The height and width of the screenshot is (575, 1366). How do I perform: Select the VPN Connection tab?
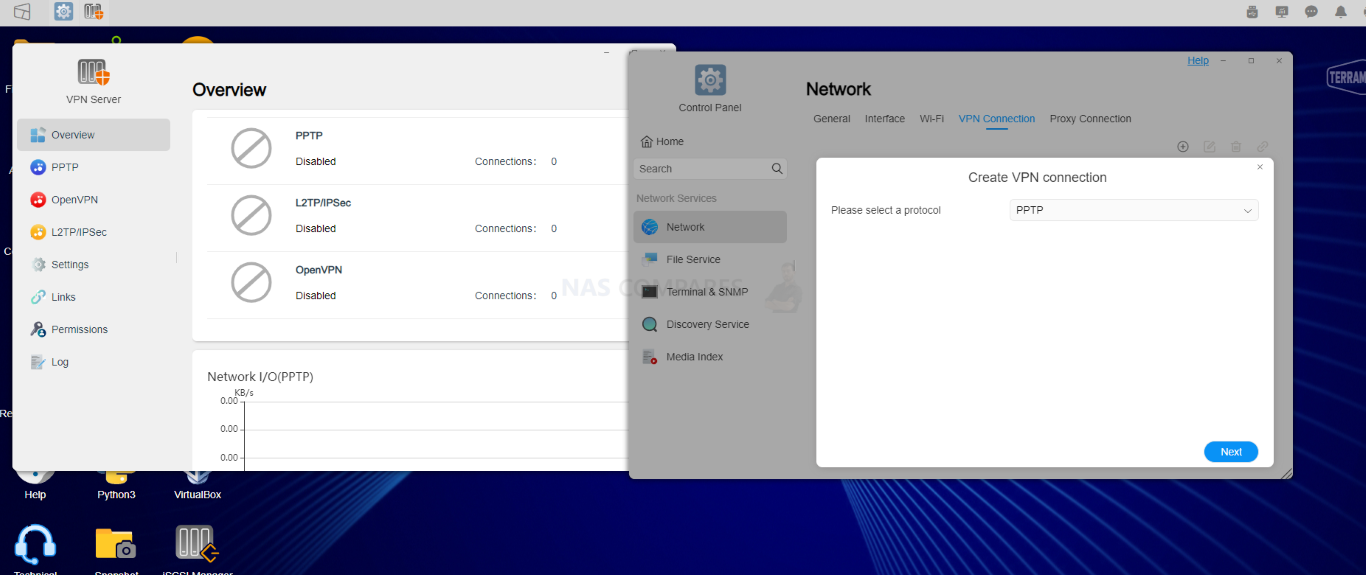[x=997, y=119]
